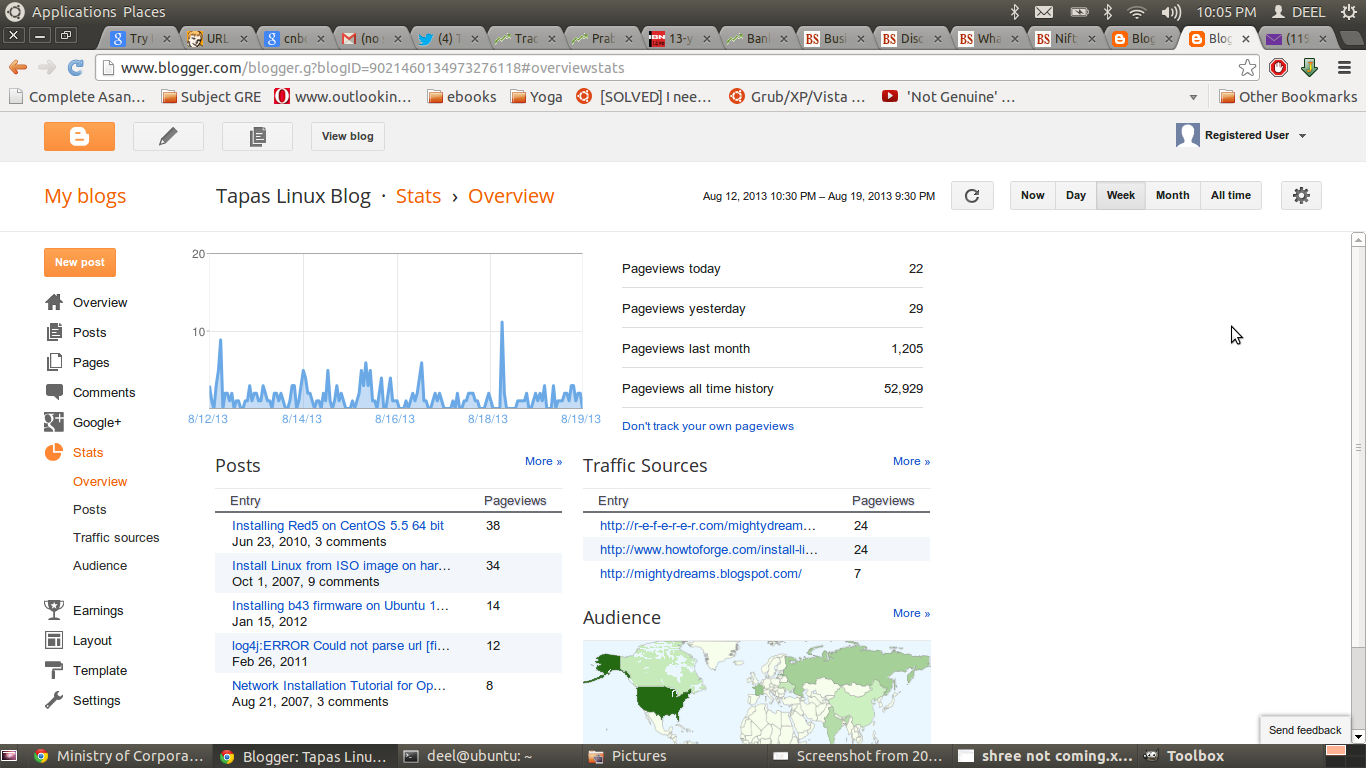
Task: Open the Applications menu
Action: (75, 12)
